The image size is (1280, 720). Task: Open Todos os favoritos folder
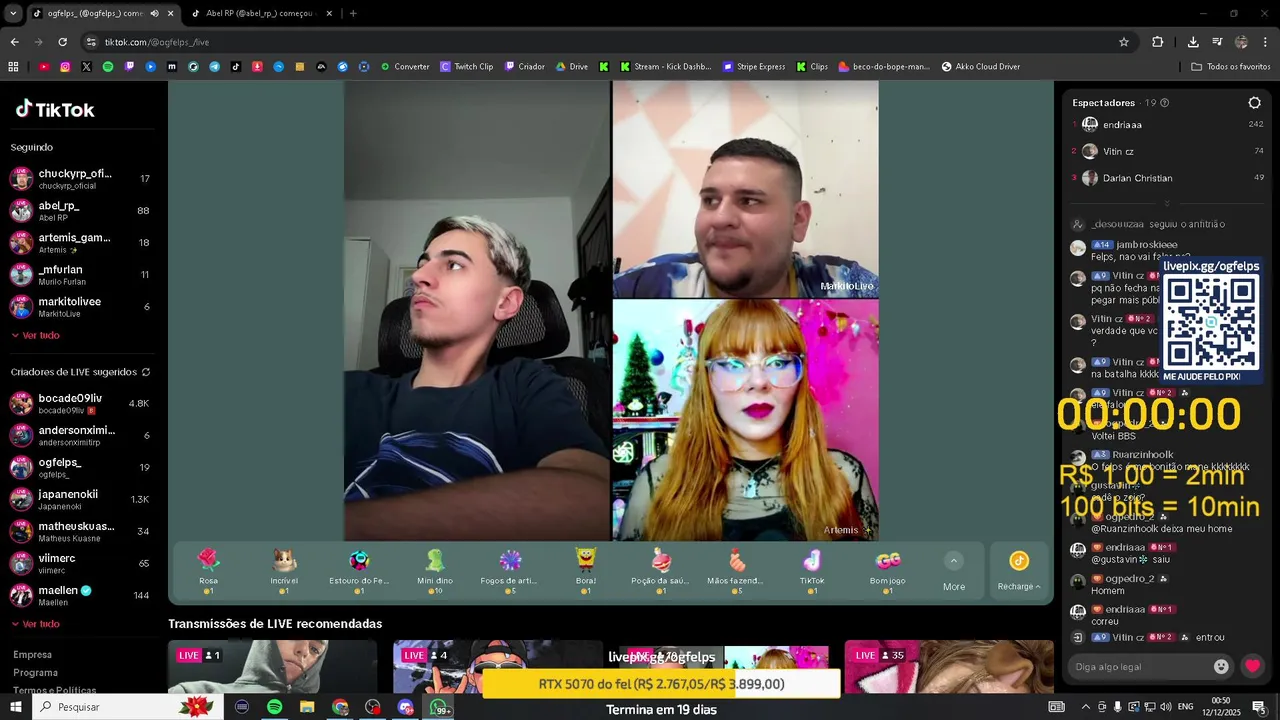1230,67
